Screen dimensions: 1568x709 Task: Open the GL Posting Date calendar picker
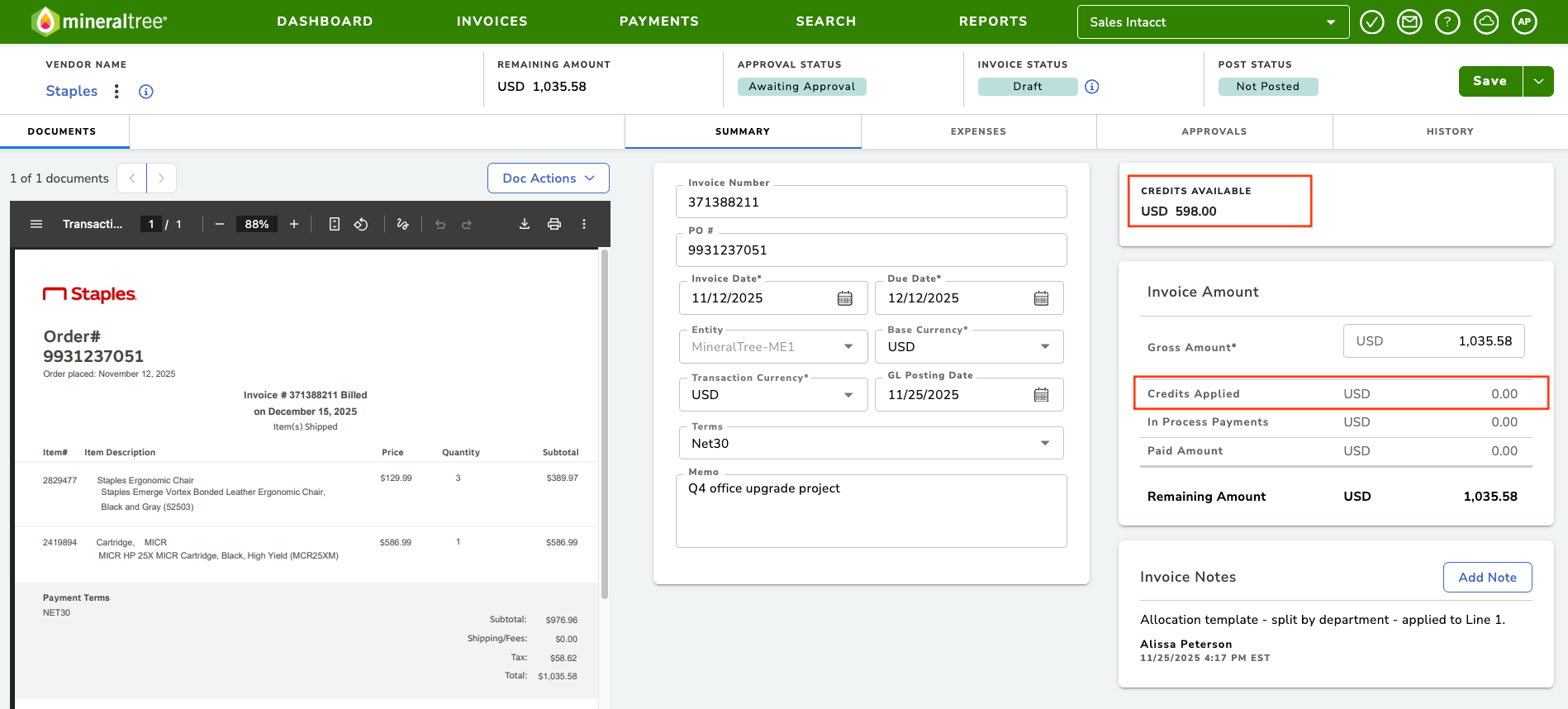pyautogui.click(x=1042, y=395)
